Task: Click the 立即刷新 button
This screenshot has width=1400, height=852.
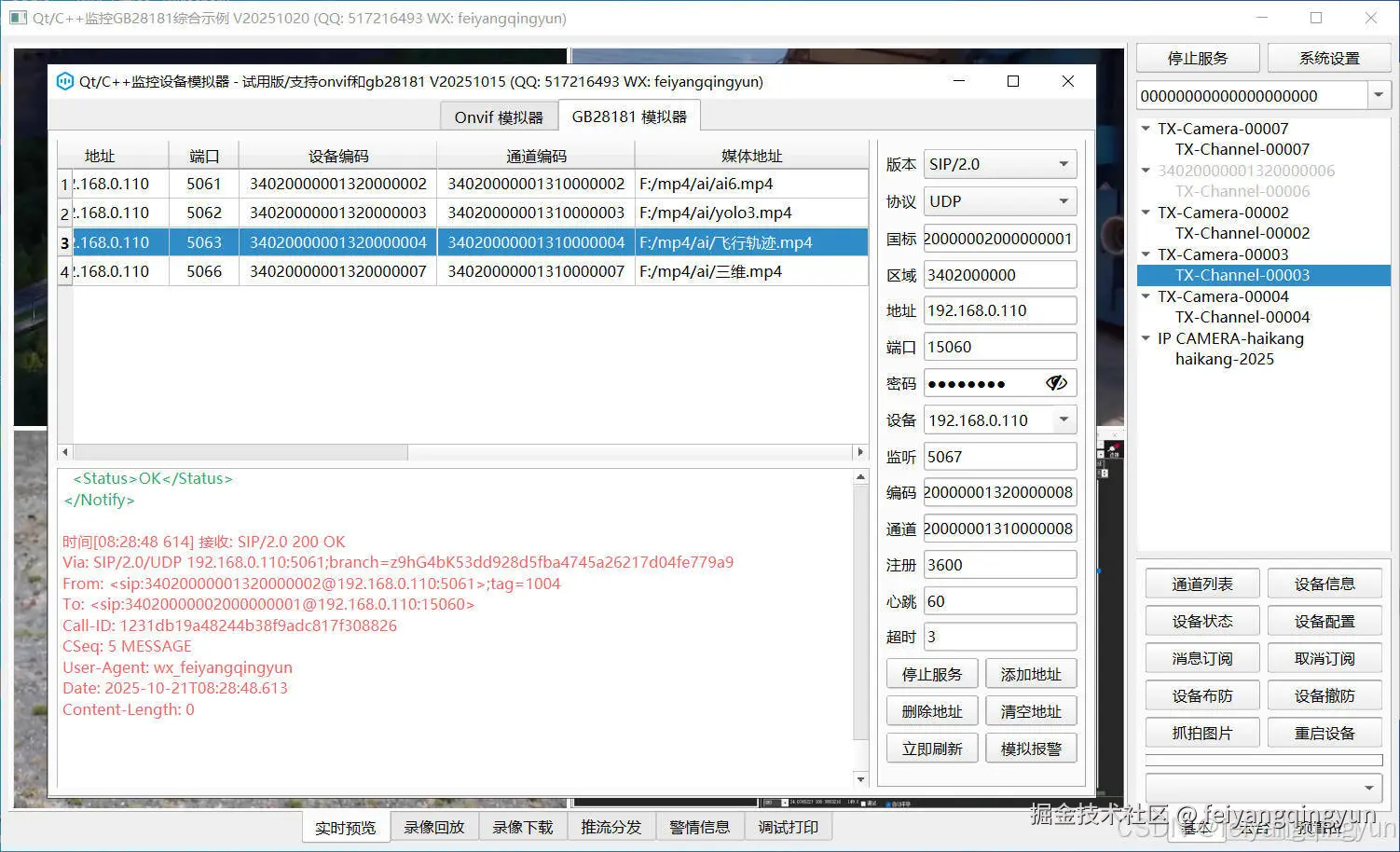Action: [x=932, y=749]
